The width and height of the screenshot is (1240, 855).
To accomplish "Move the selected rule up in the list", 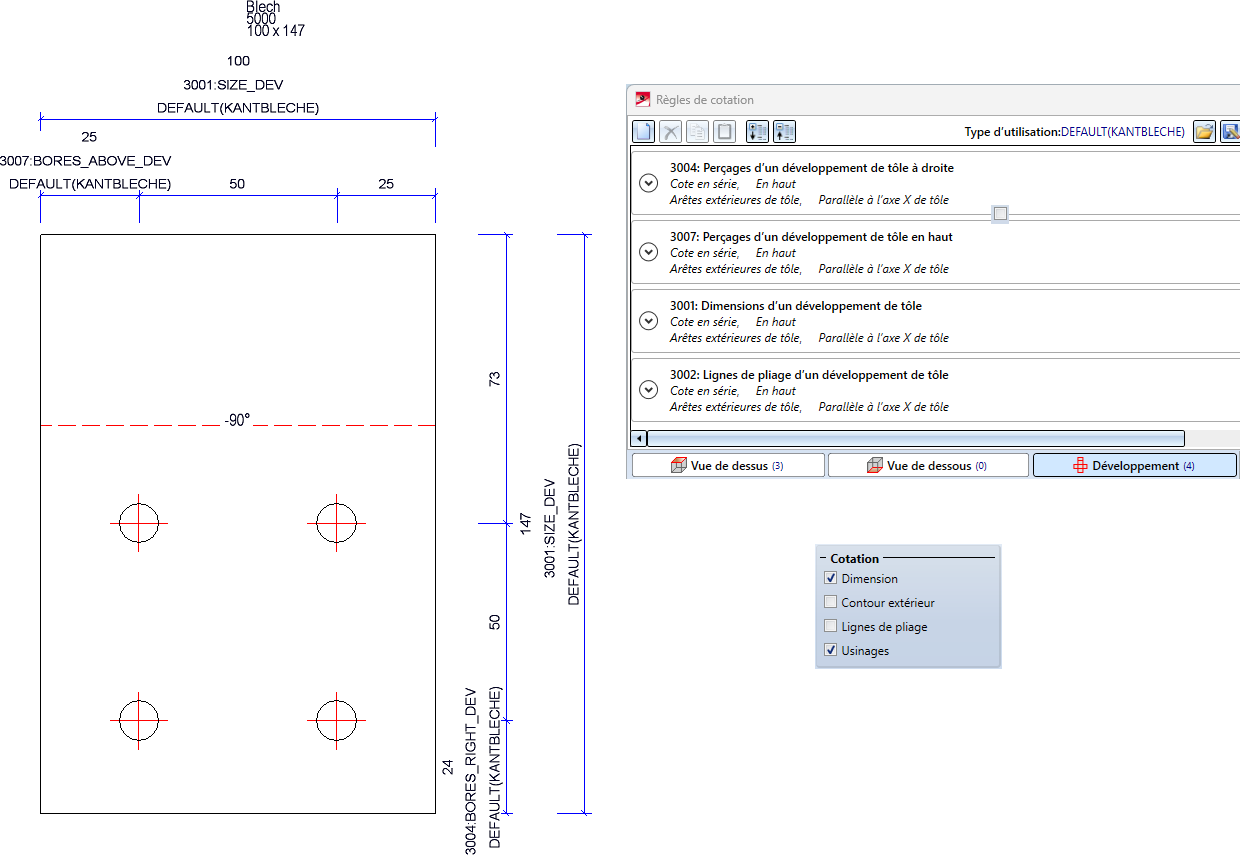I will click(x=785, y=131).
